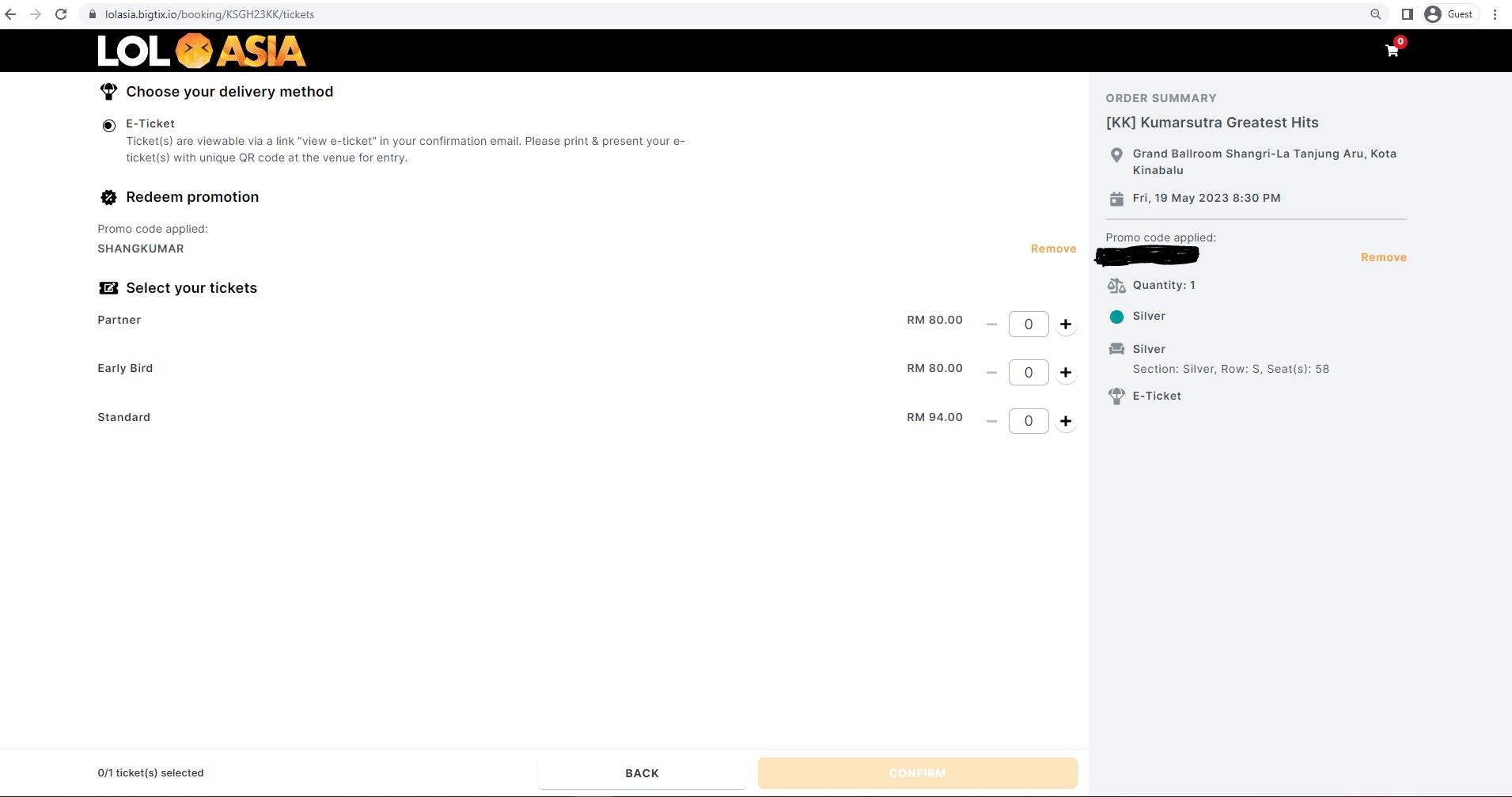Click the event date calendar icon
This screenshot has height=797, width=1512.
(x=1116, y=199)
